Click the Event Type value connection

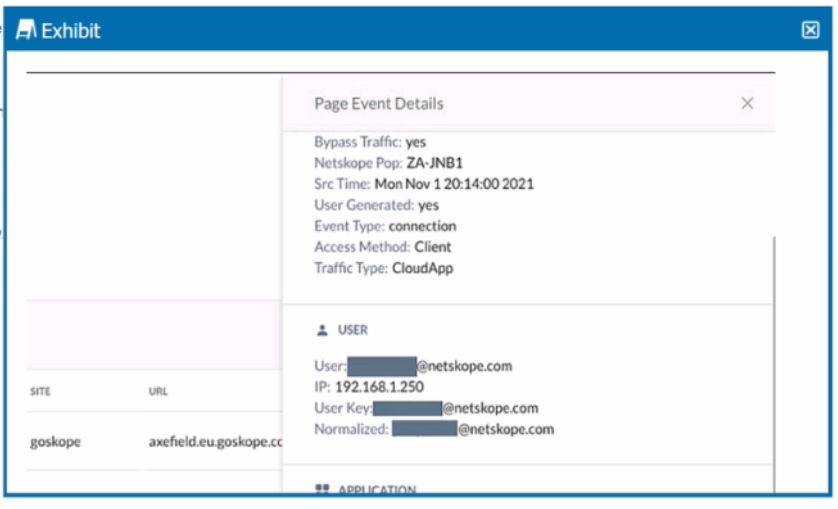(422, 226)
